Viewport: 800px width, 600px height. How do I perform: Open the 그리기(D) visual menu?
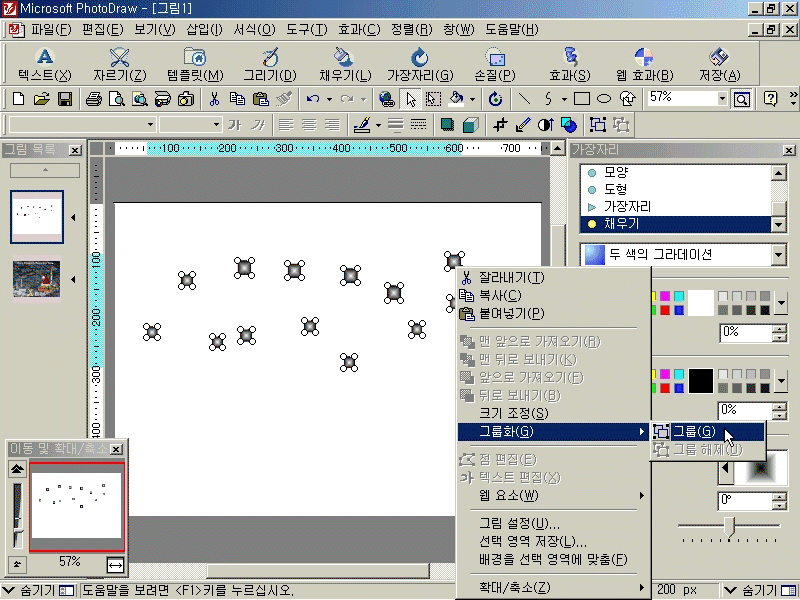tap(270, 64)
